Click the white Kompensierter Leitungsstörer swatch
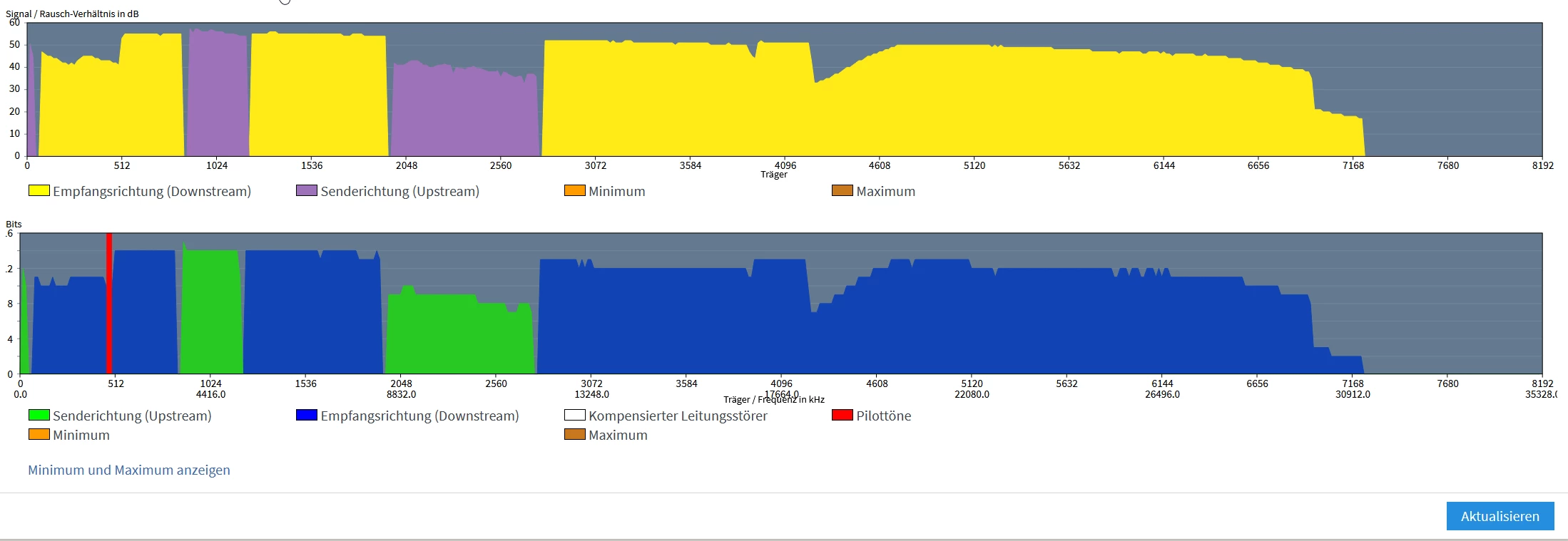 point(575,415)
